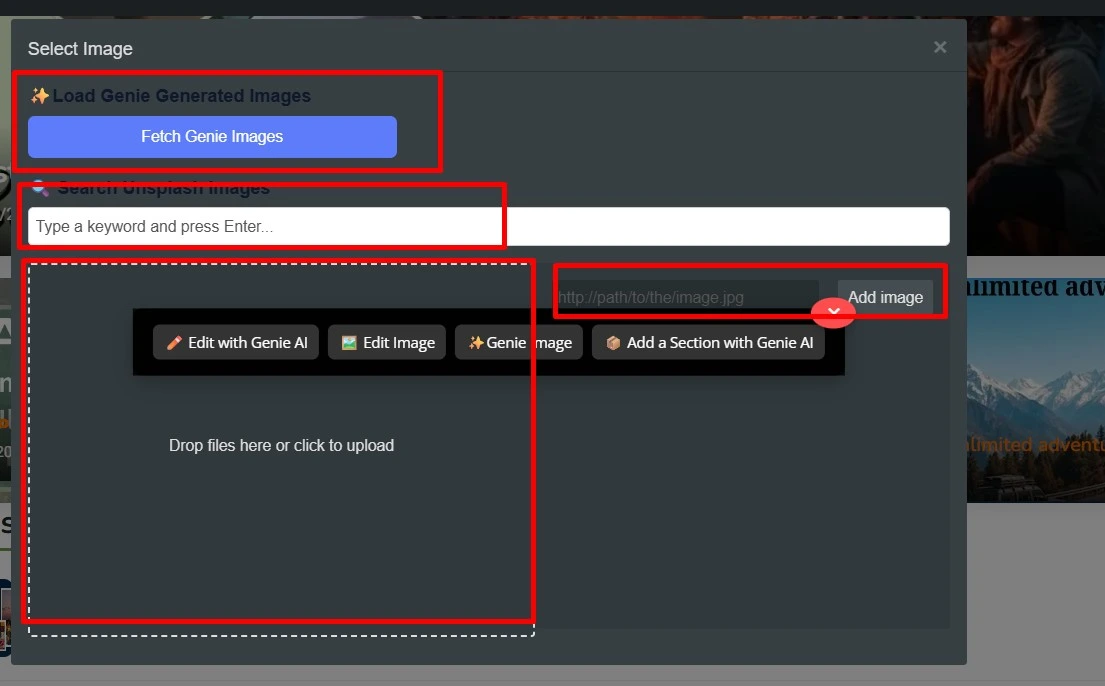Click the orange unlimited adventure caption on the mountain image
The image size is (1105, 686).
[1035, 444]
